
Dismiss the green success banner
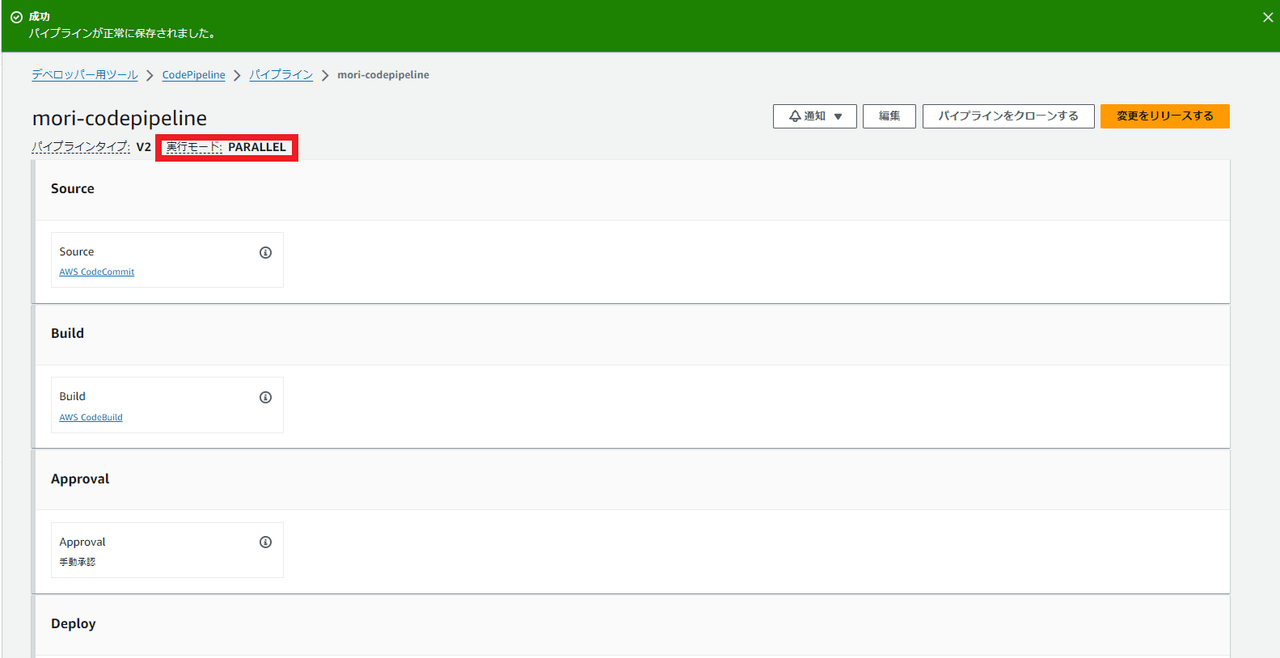tap(1267, 17)
